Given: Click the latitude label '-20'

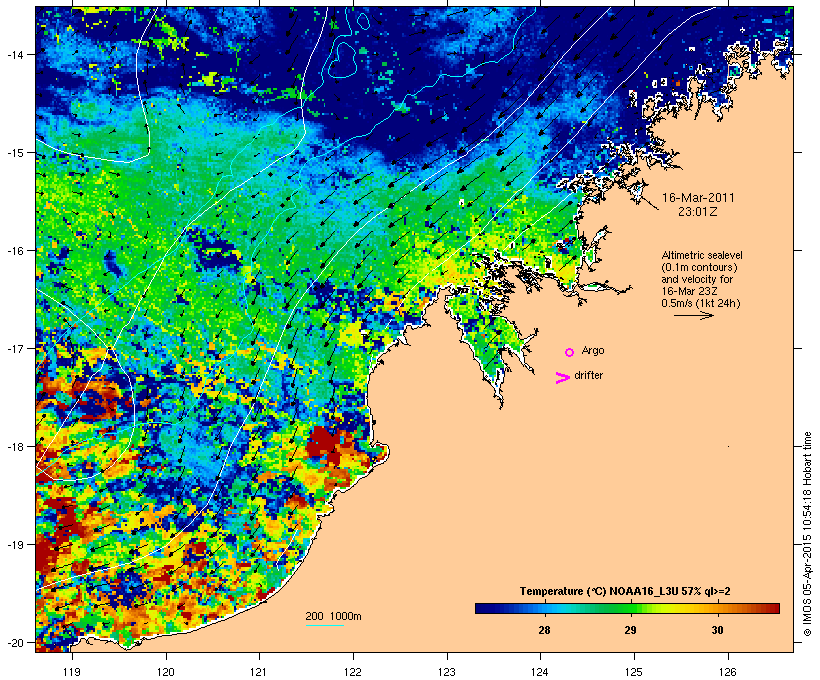Looking at the screenshot, I should [14, 642].
